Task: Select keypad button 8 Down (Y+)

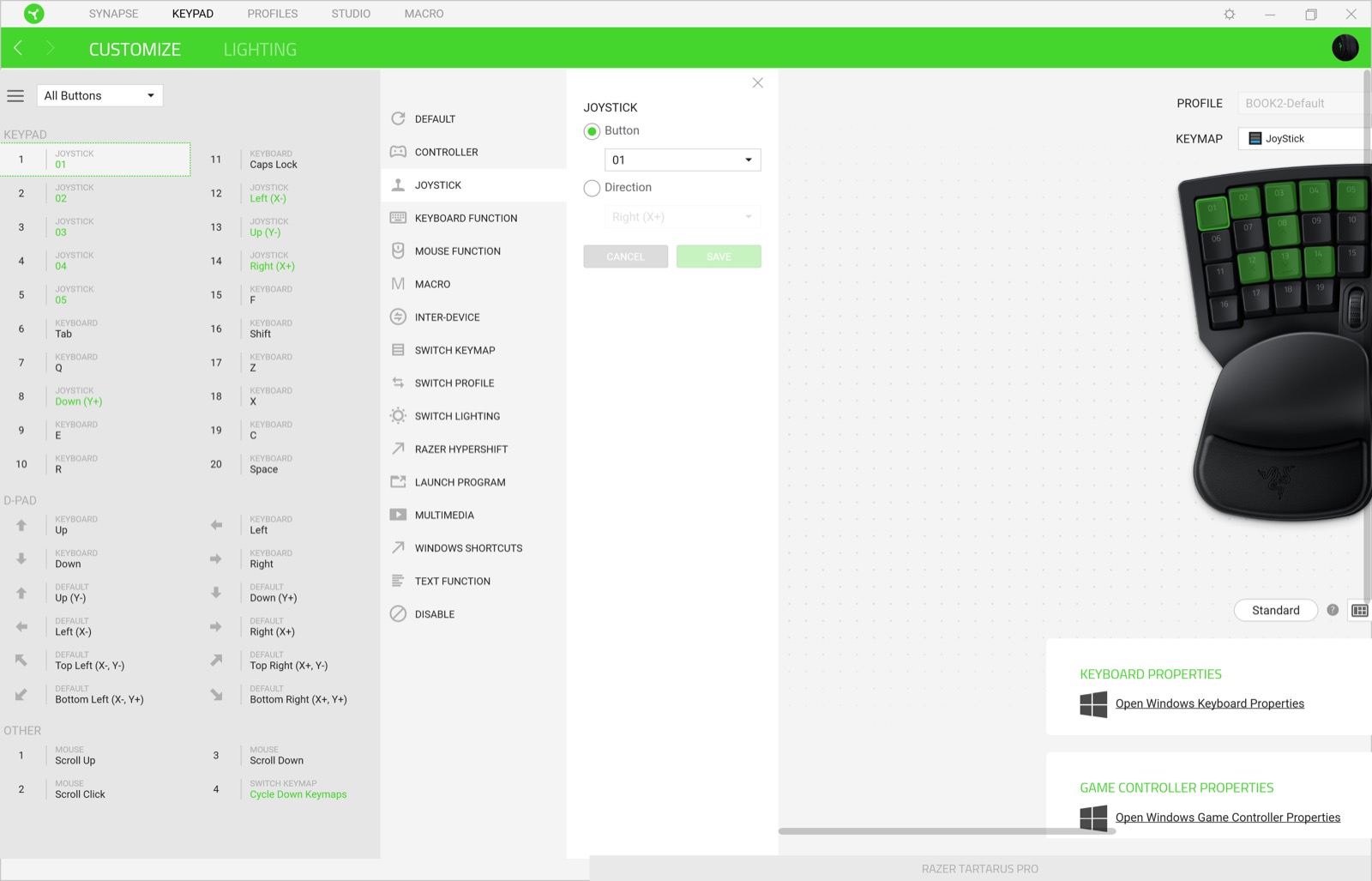Action: coord(95,396)
